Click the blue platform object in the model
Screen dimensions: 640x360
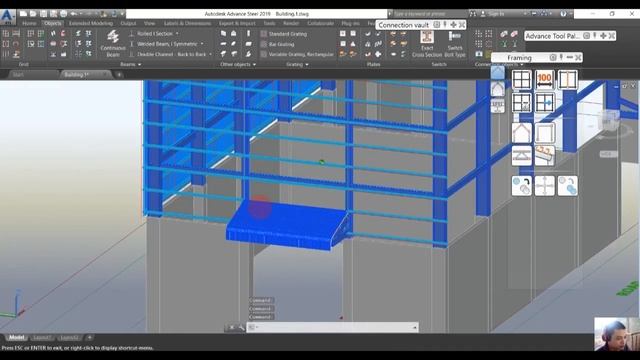288,225
